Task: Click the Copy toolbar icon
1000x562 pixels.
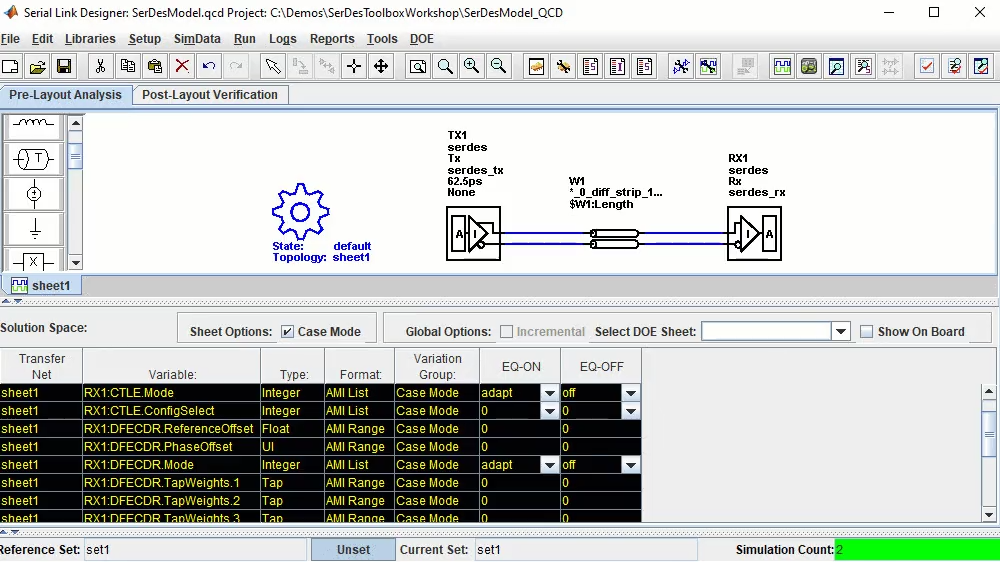Action: pyautogui.click(x=128, y=66)
